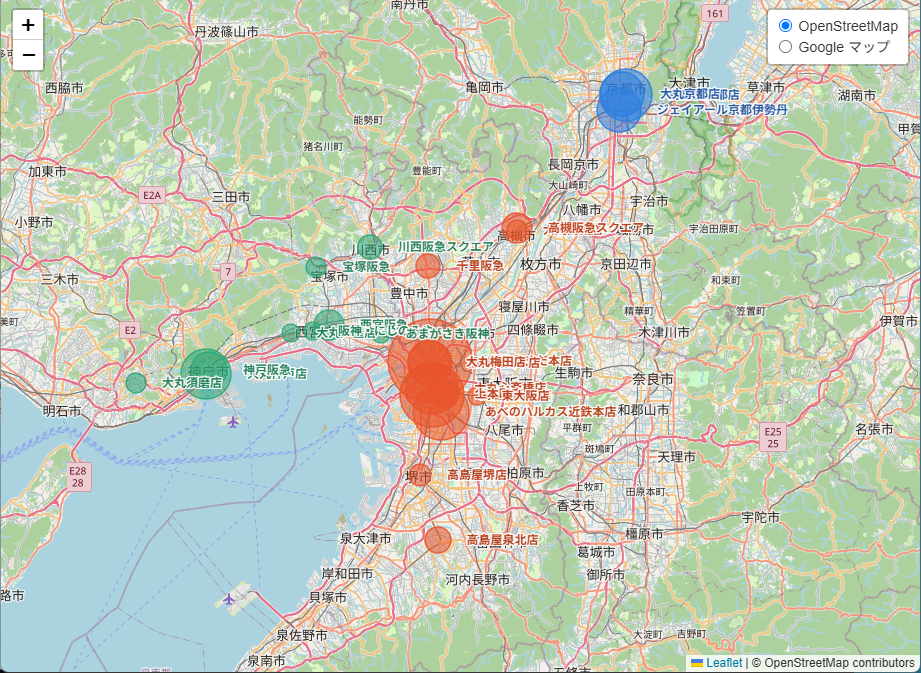Click the あべのハルカス近鉄本店 label
The image size is (921, 673).
tap(551, 412)
